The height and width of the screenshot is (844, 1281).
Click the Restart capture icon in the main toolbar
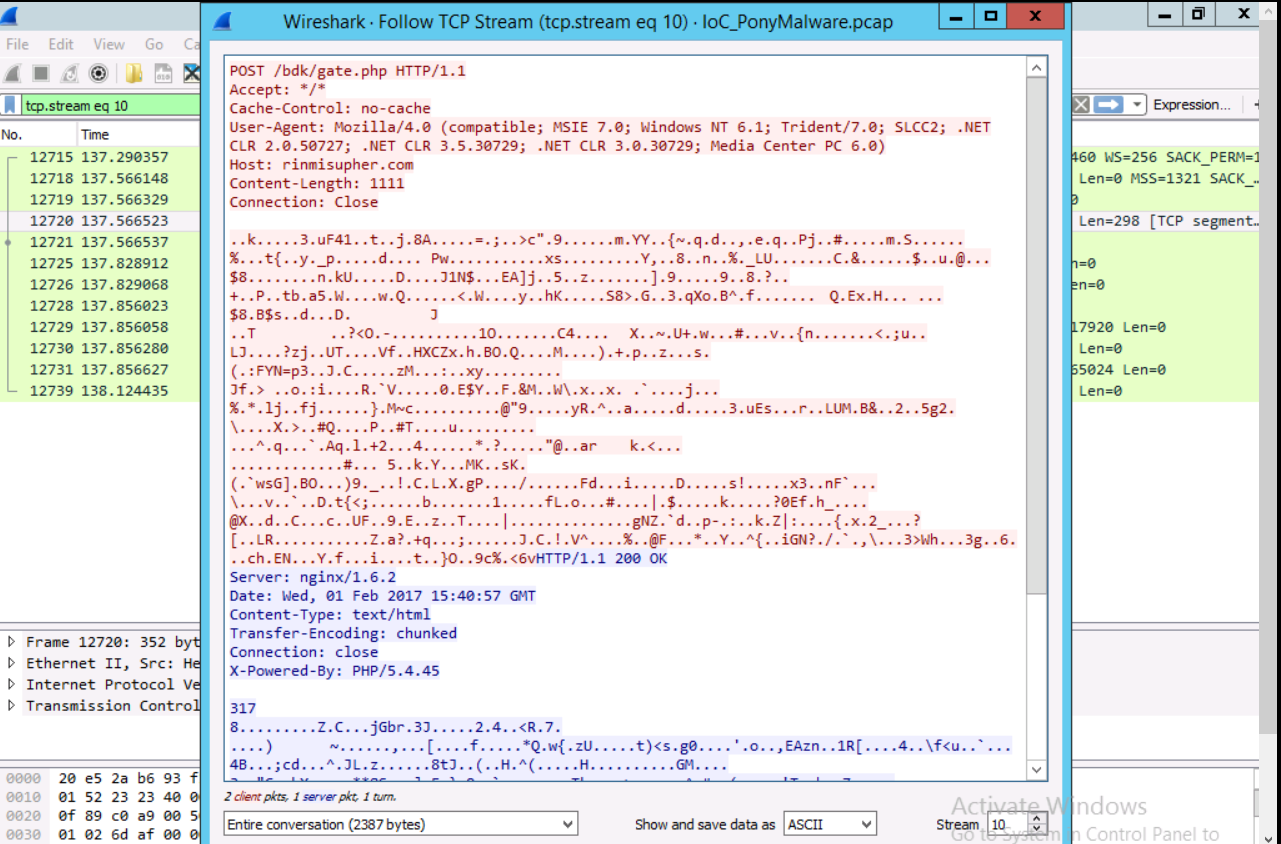pos(69,73)
